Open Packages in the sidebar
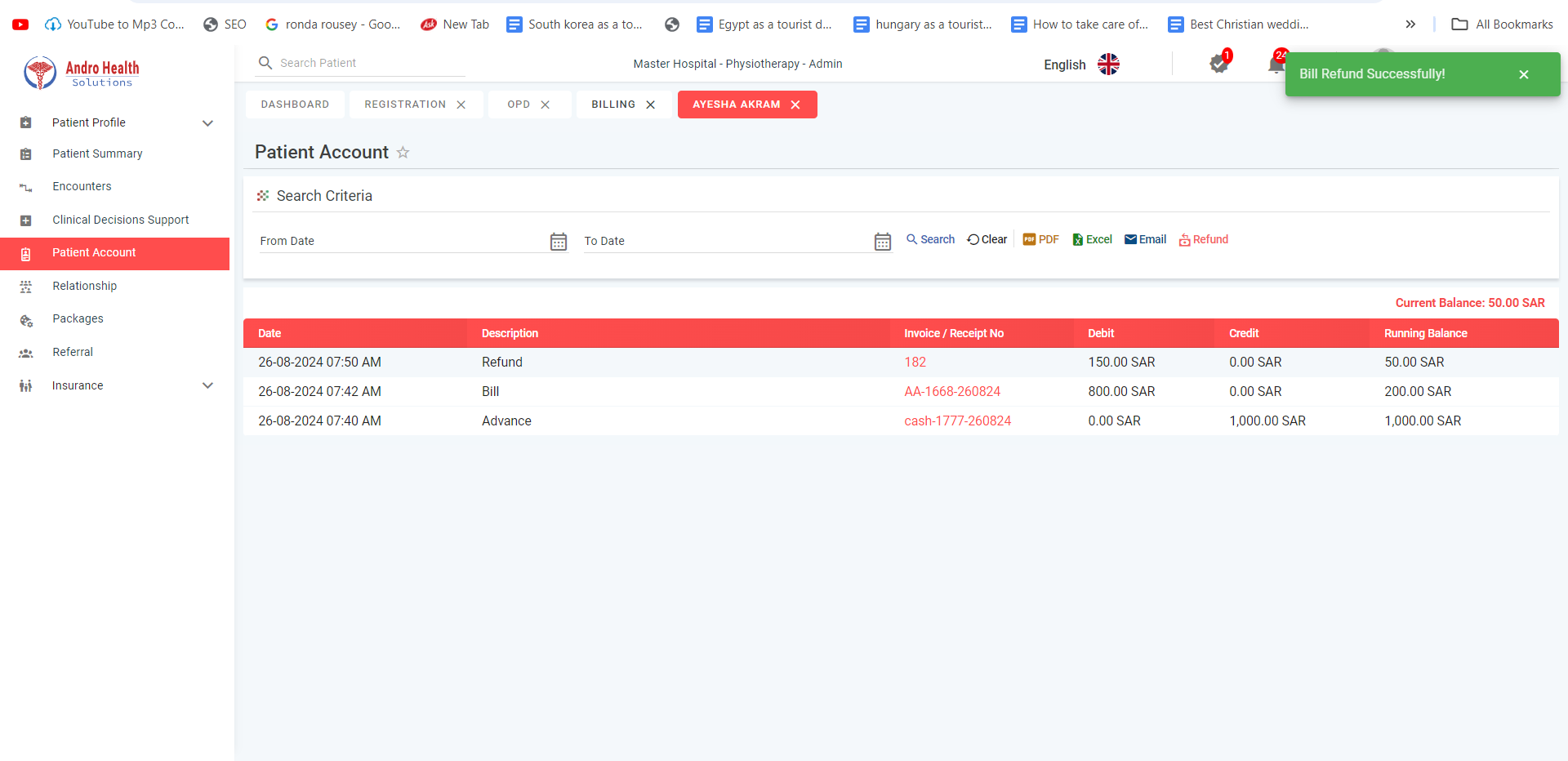The width and height of the screenshot is (1568, 761). point(78,318)
